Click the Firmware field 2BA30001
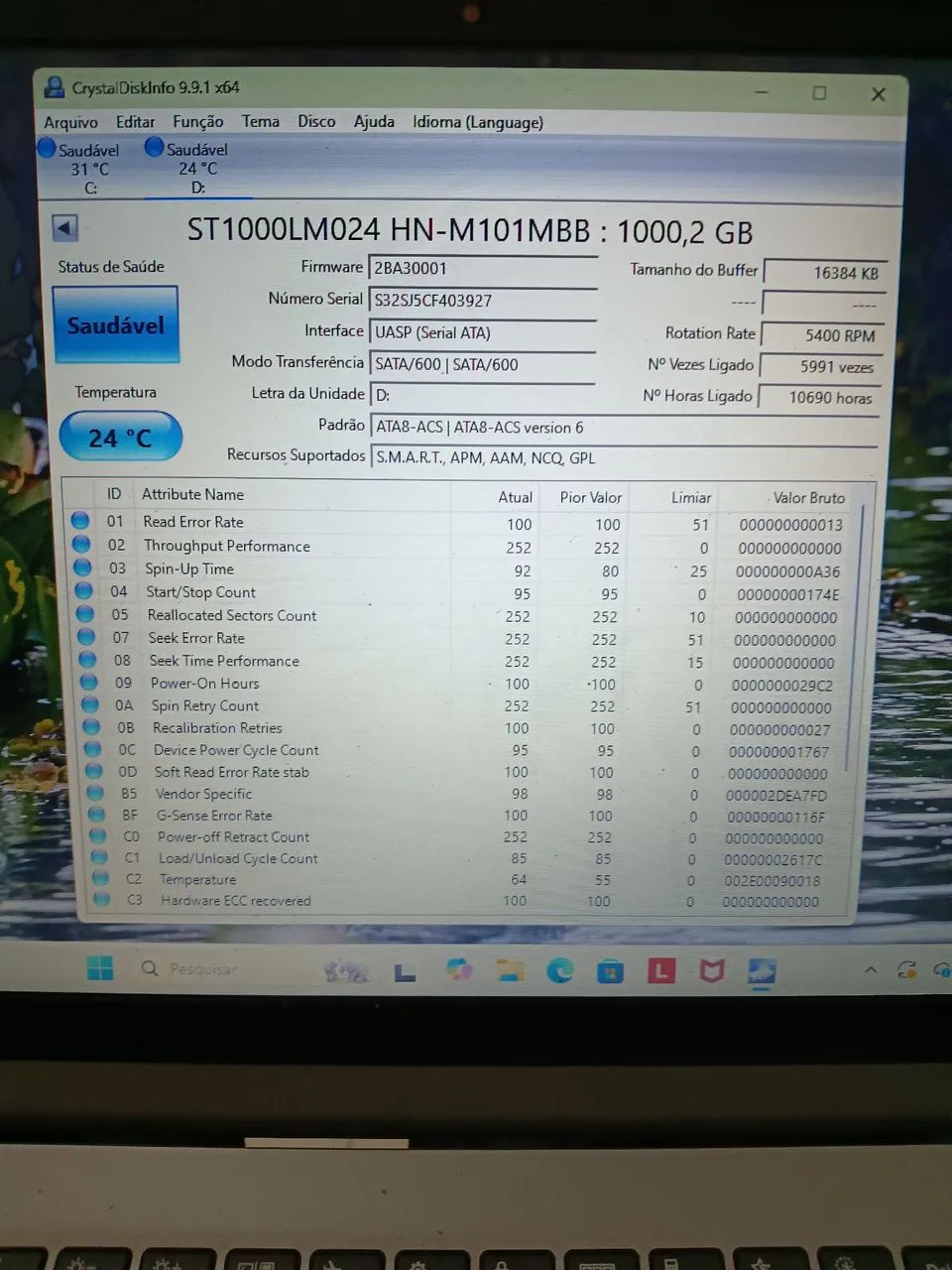 pyautogui.click(x=484, y=268)
